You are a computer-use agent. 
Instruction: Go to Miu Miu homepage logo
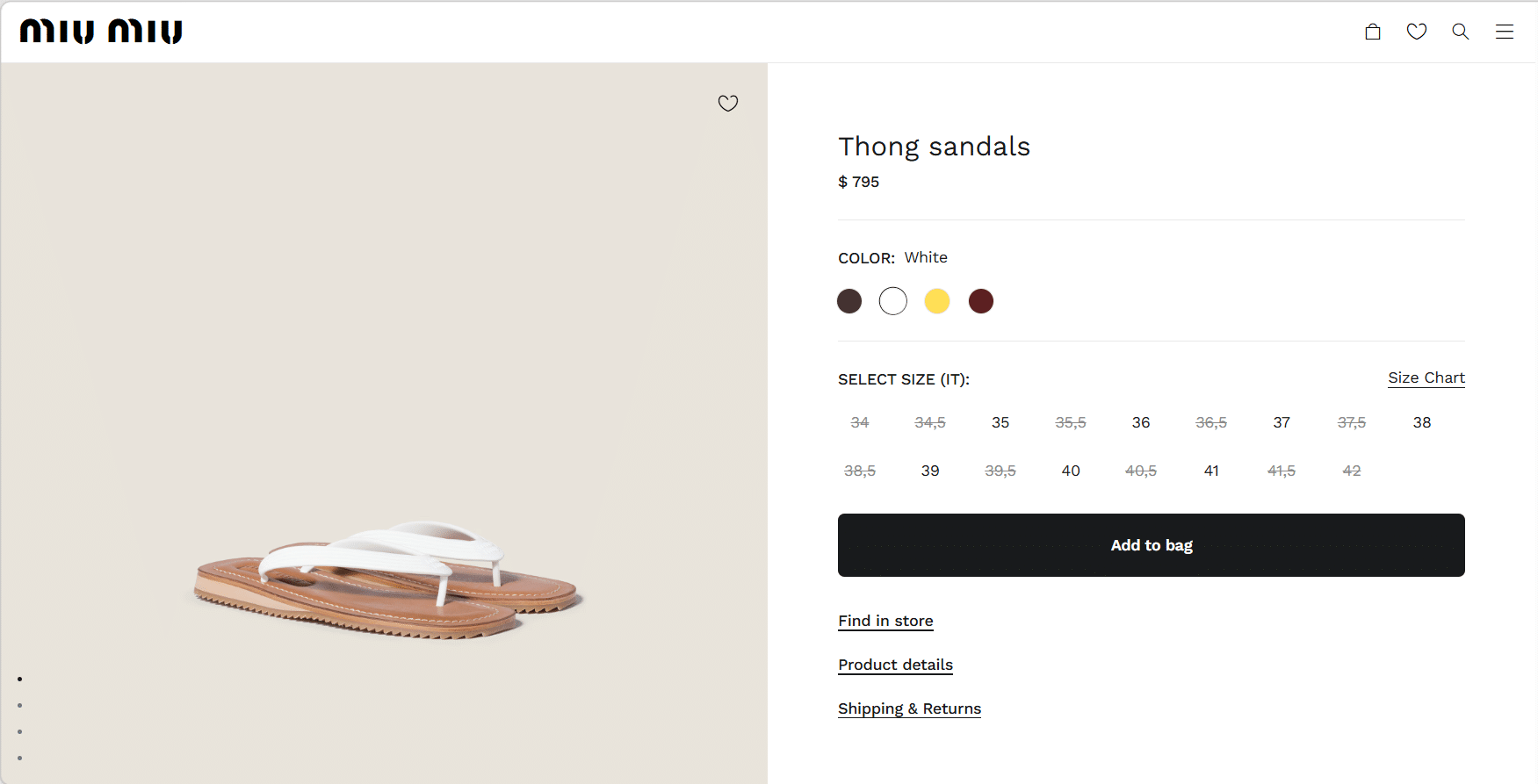[x=101, y=32]
